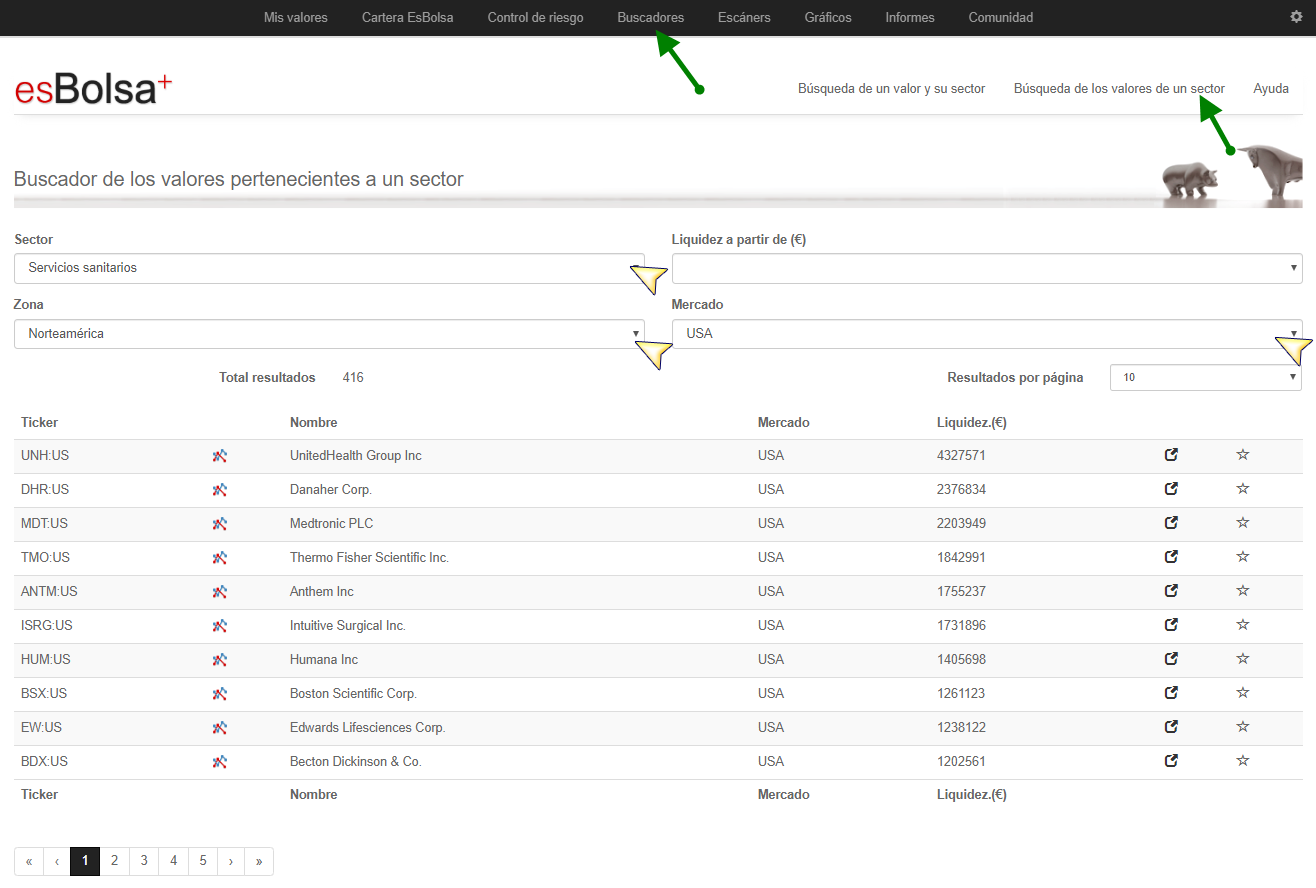Go to page 3 of results

[144, 861]
